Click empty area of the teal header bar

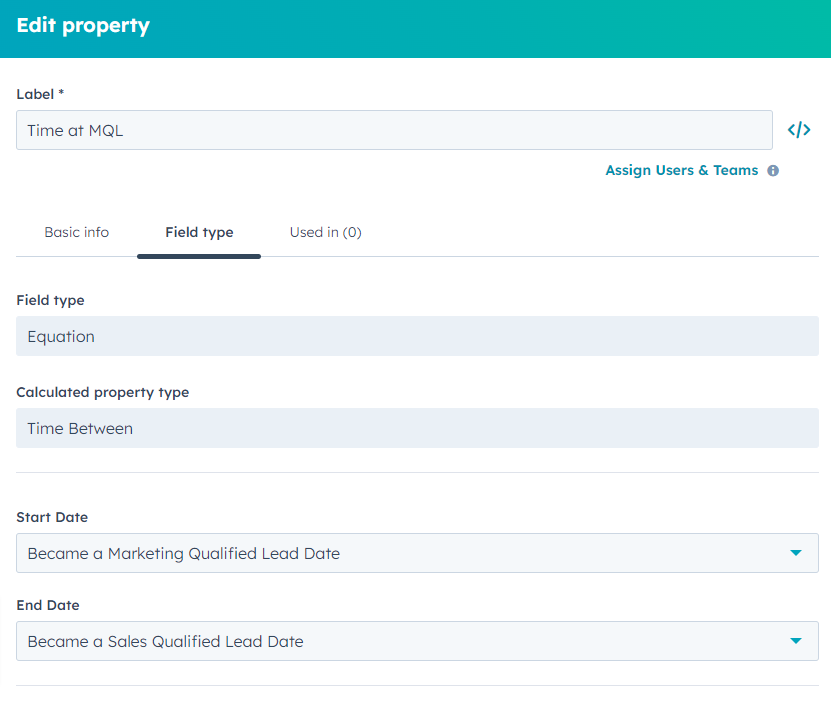pos(500,28)
